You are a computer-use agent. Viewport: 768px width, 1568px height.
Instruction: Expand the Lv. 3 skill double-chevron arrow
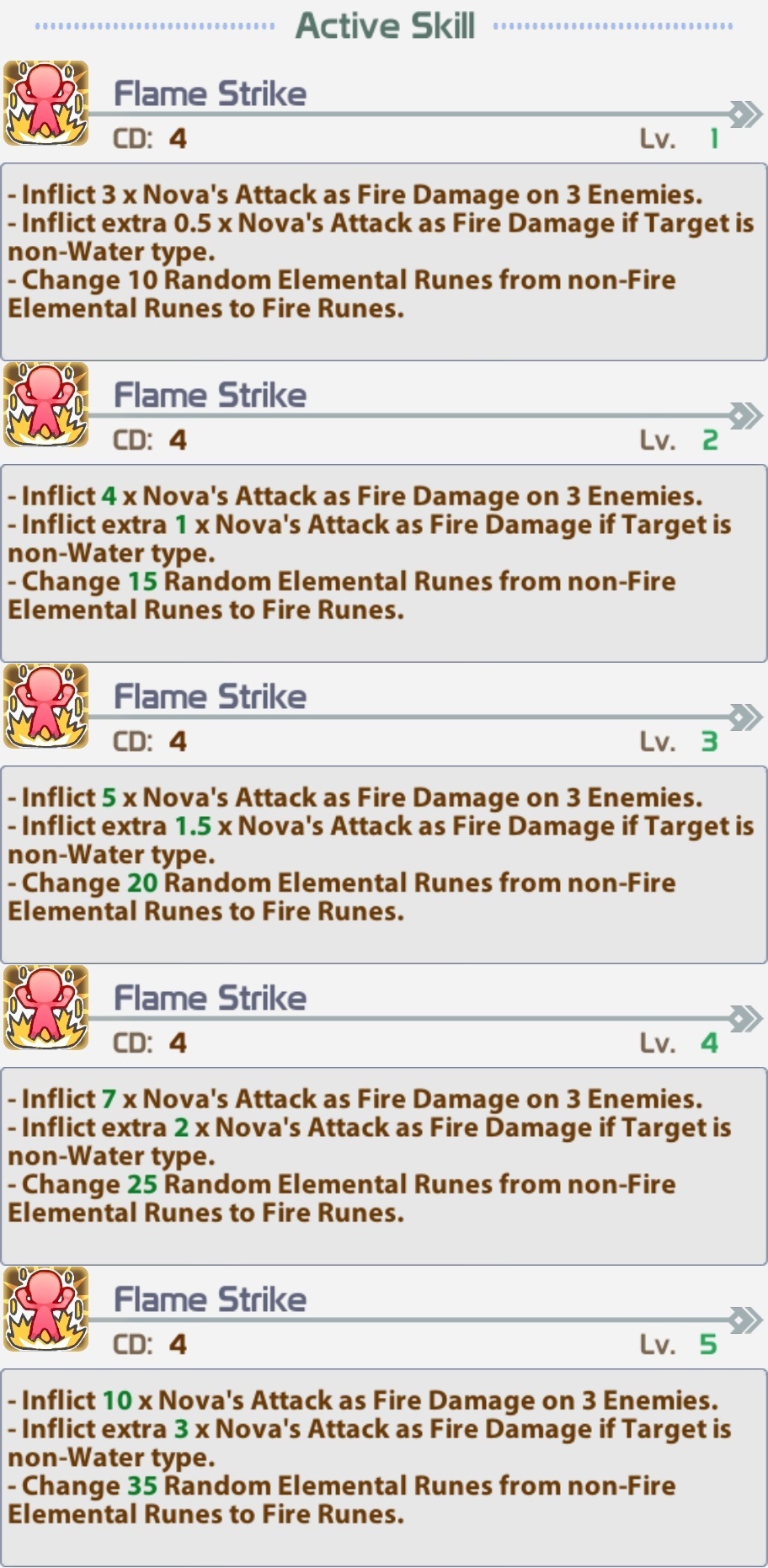745,717
